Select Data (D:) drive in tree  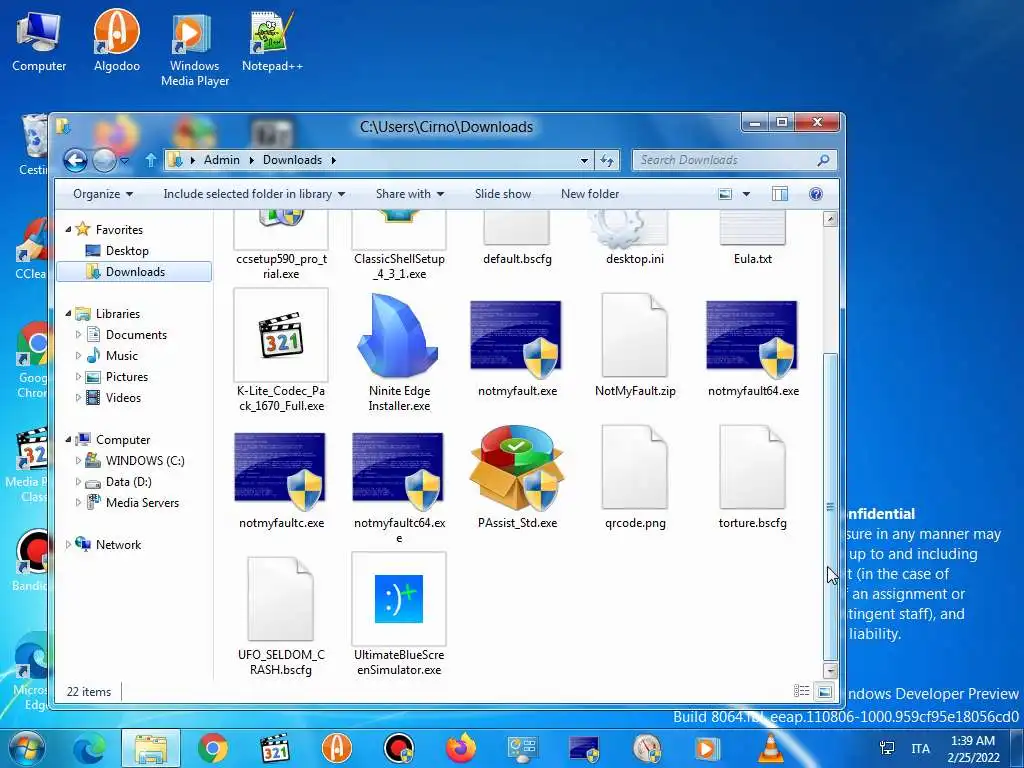(x=129, y=481)
